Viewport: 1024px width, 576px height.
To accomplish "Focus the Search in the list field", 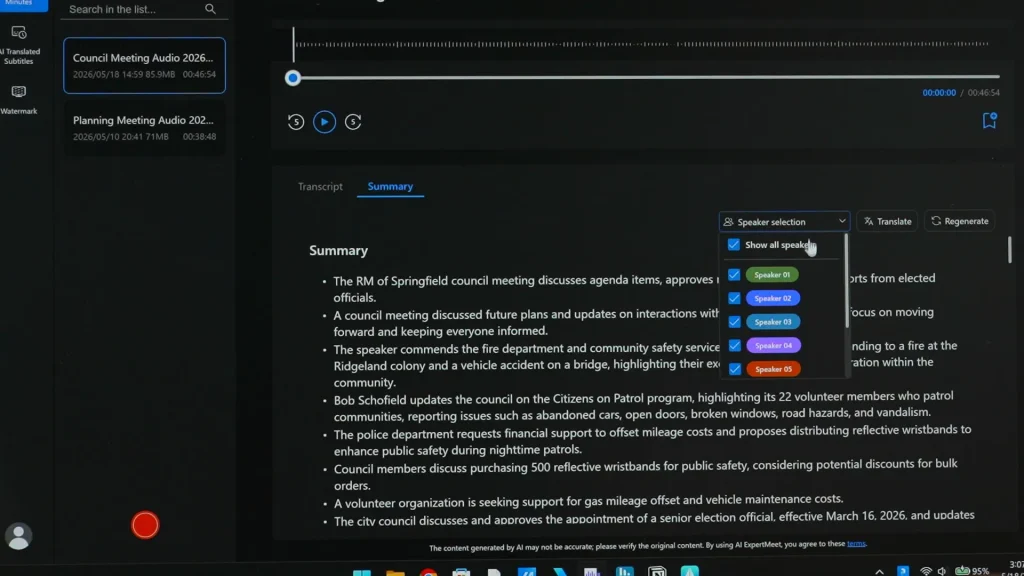I will point(144,9).
